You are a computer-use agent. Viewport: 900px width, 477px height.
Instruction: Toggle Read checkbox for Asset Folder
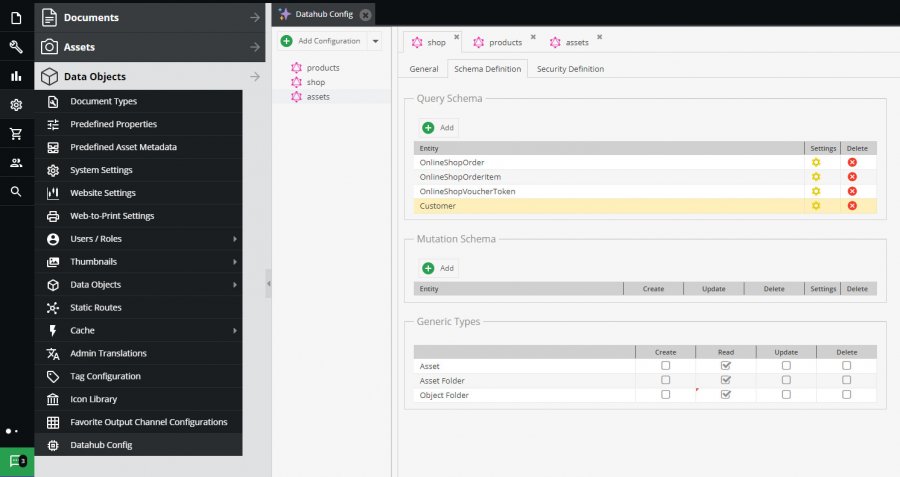point(726,380)
